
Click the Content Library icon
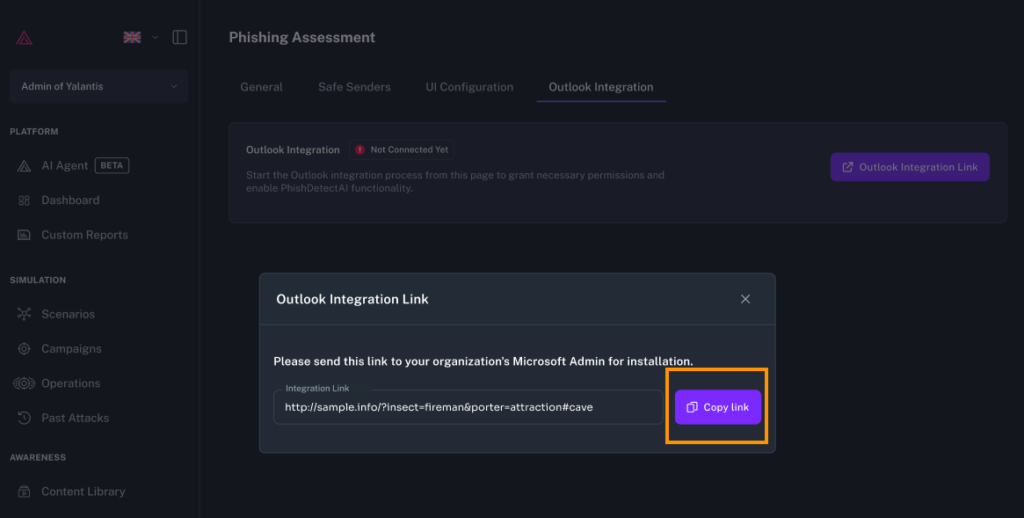(x=24, y=492)
